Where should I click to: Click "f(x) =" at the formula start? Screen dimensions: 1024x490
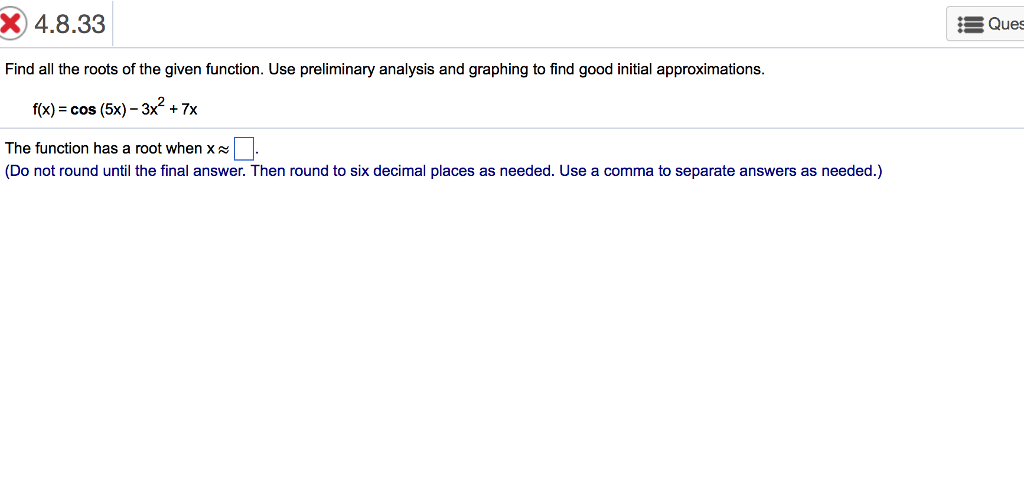coord(48,108)
